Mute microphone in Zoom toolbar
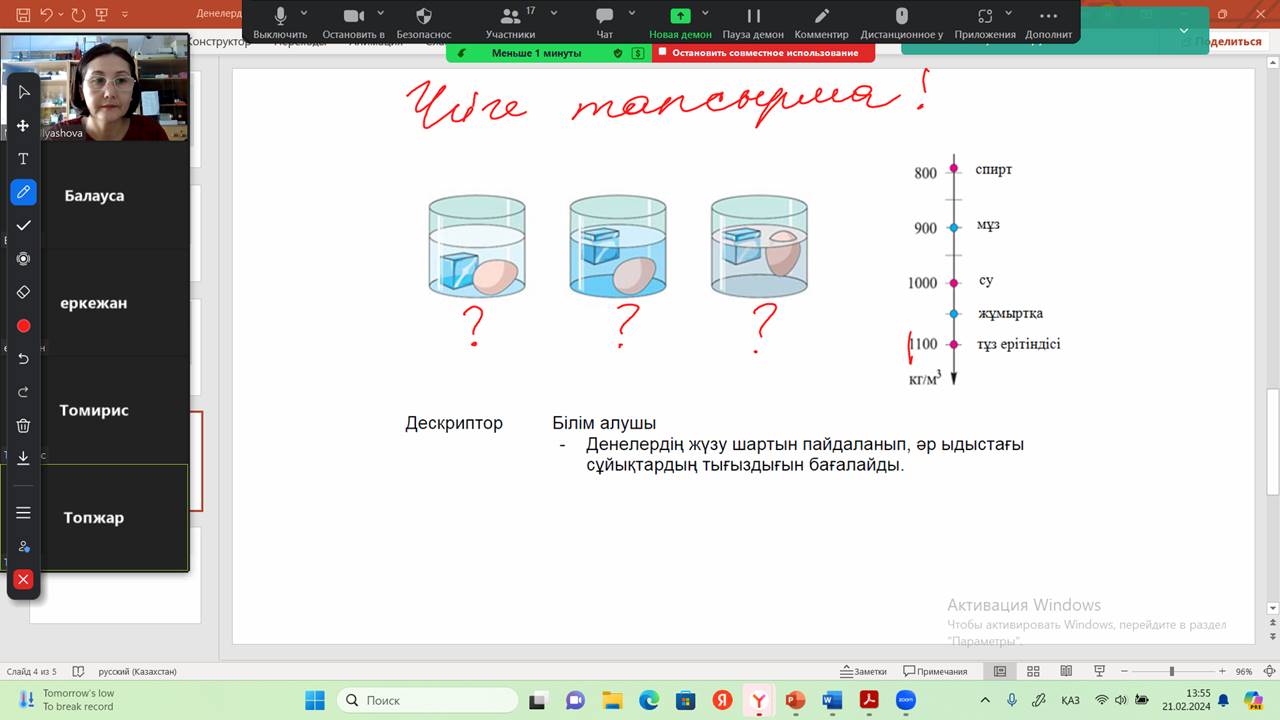Image resolution: width=1280 pixels, height=720 pixels. 280,21
